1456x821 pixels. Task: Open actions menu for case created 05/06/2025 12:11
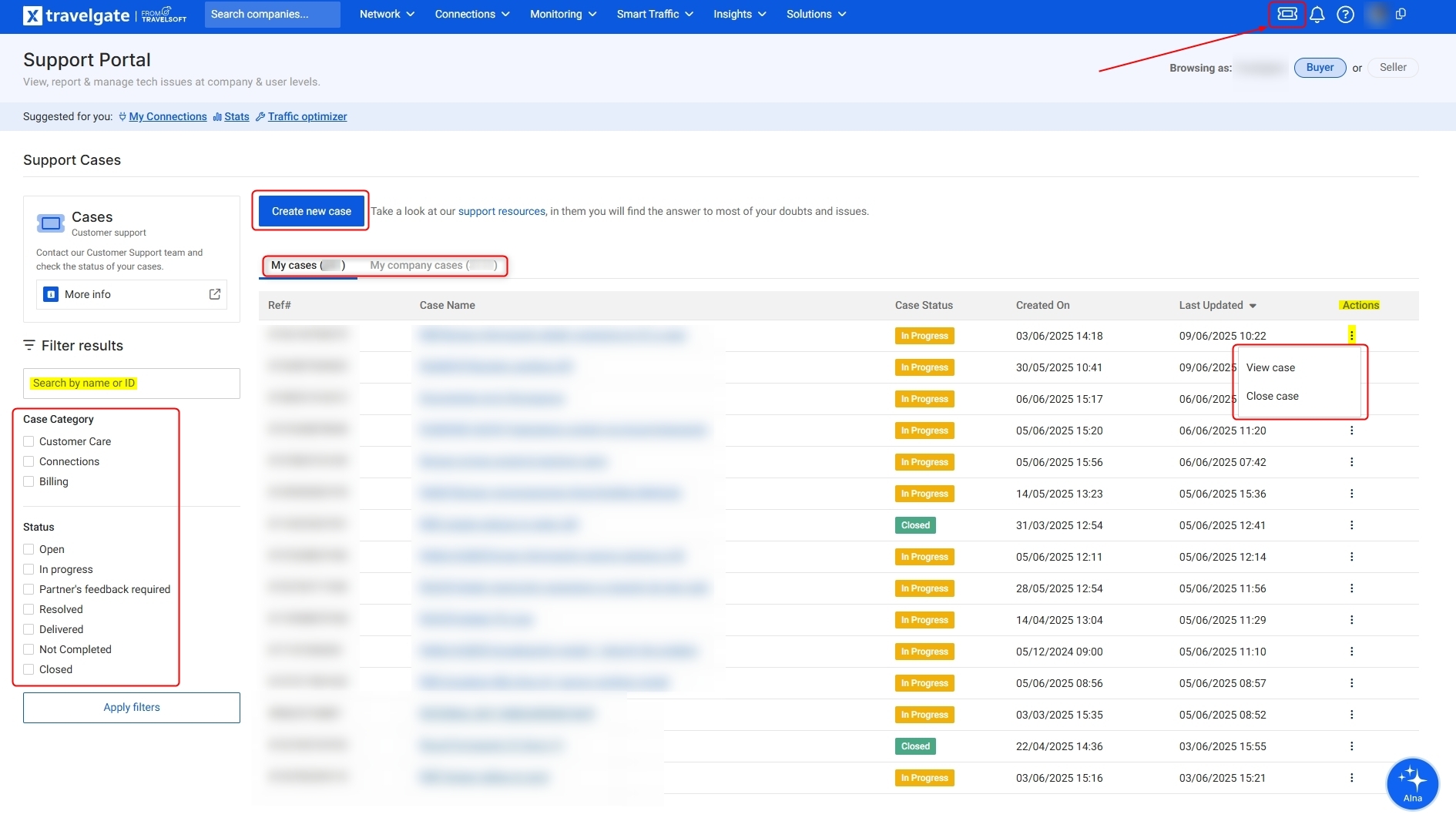tap(1351, 557)
